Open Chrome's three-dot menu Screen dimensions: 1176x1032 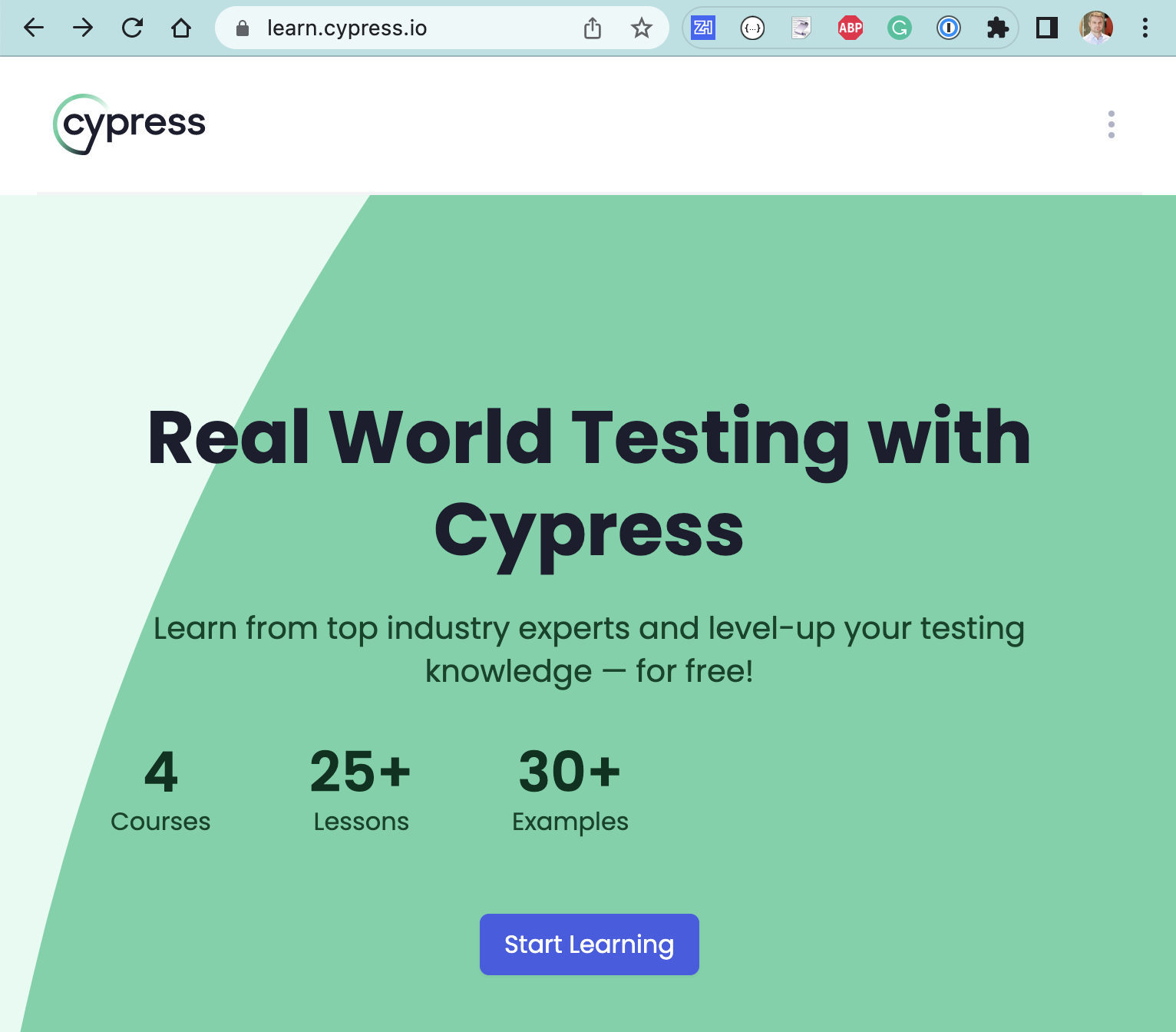(x=1145, y=28)
